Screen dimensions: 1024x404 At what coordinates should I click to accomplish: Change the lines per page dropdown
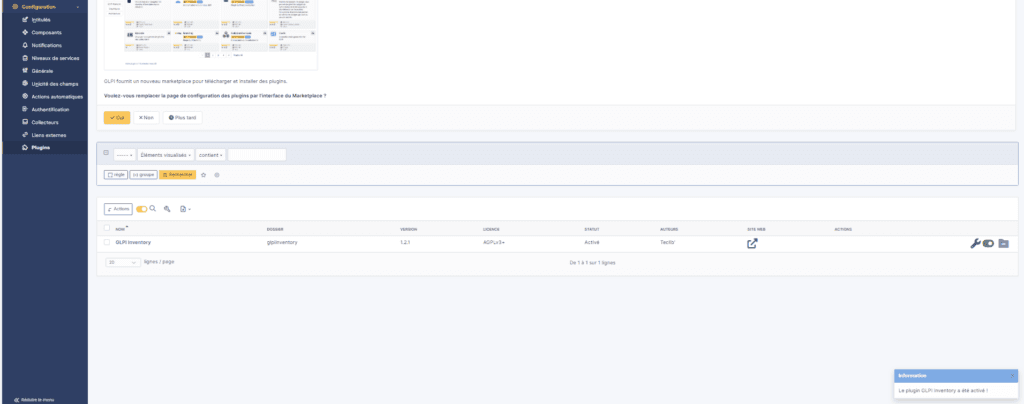pyautogui.click(x=122, y=262)
